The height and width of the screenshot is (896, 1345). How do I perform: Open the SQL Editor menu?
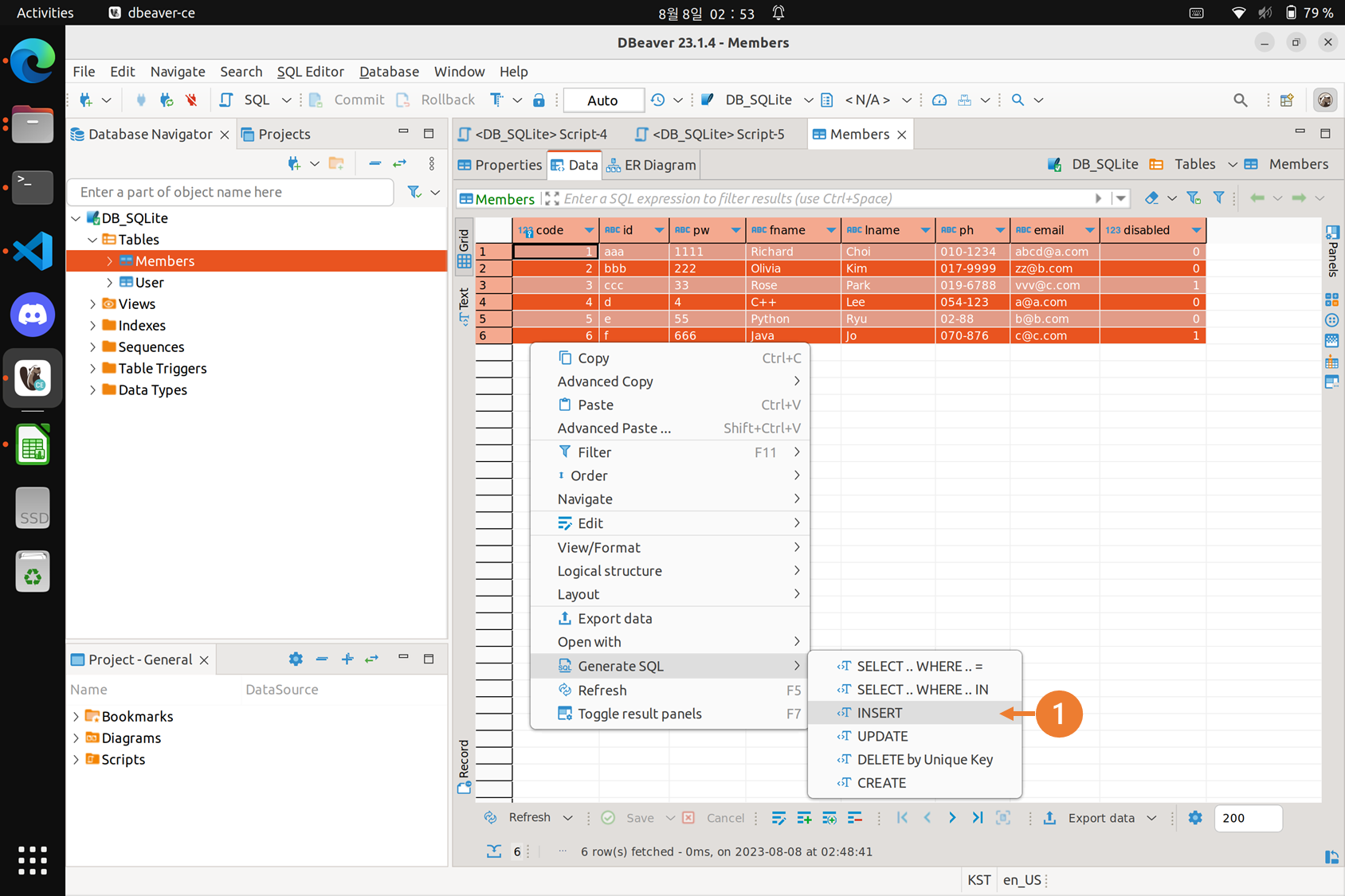(x=310, y=72)
